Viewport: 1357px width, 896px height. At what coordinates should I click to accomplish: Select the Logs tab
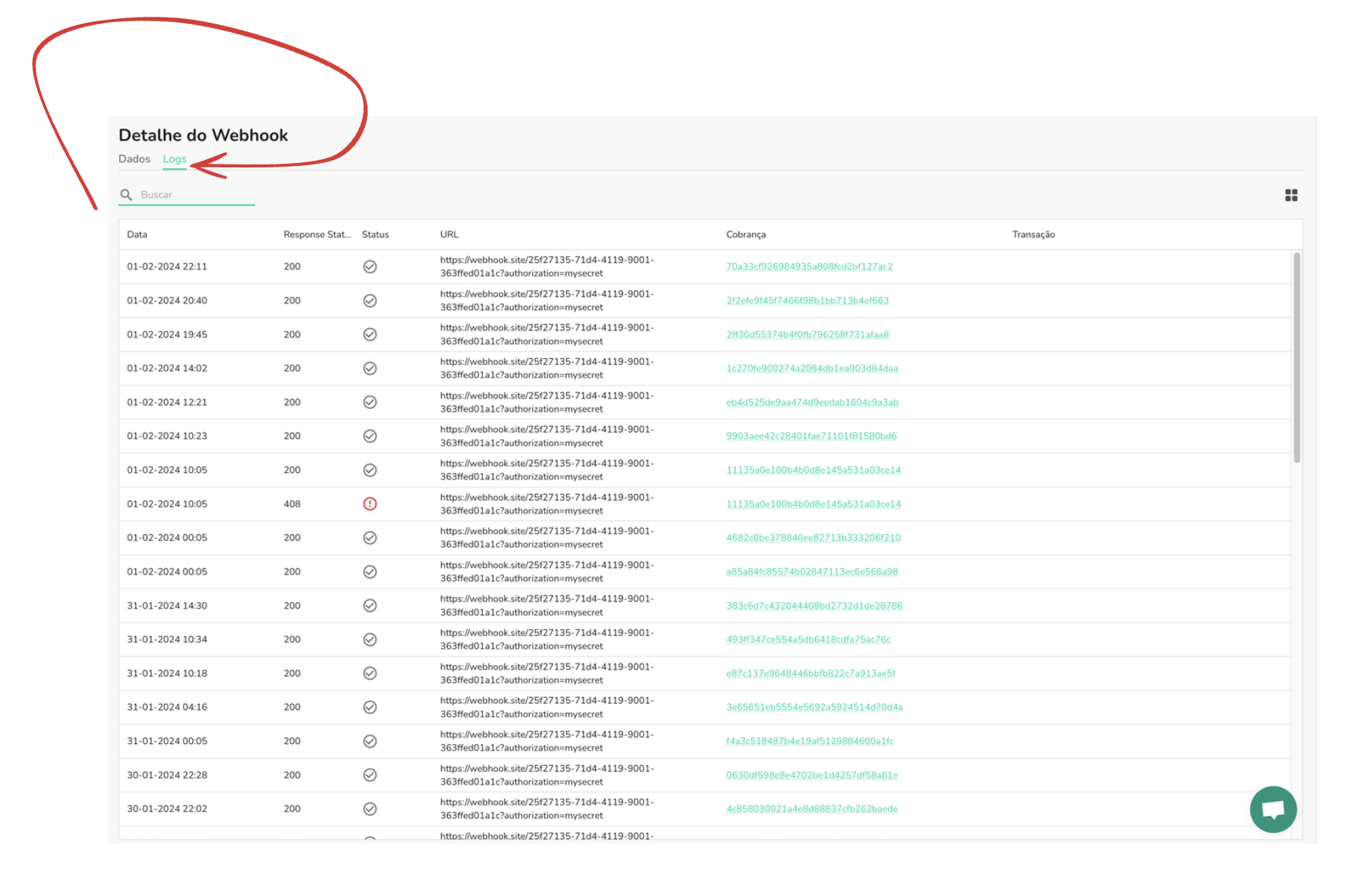click(x=175, y=159)
